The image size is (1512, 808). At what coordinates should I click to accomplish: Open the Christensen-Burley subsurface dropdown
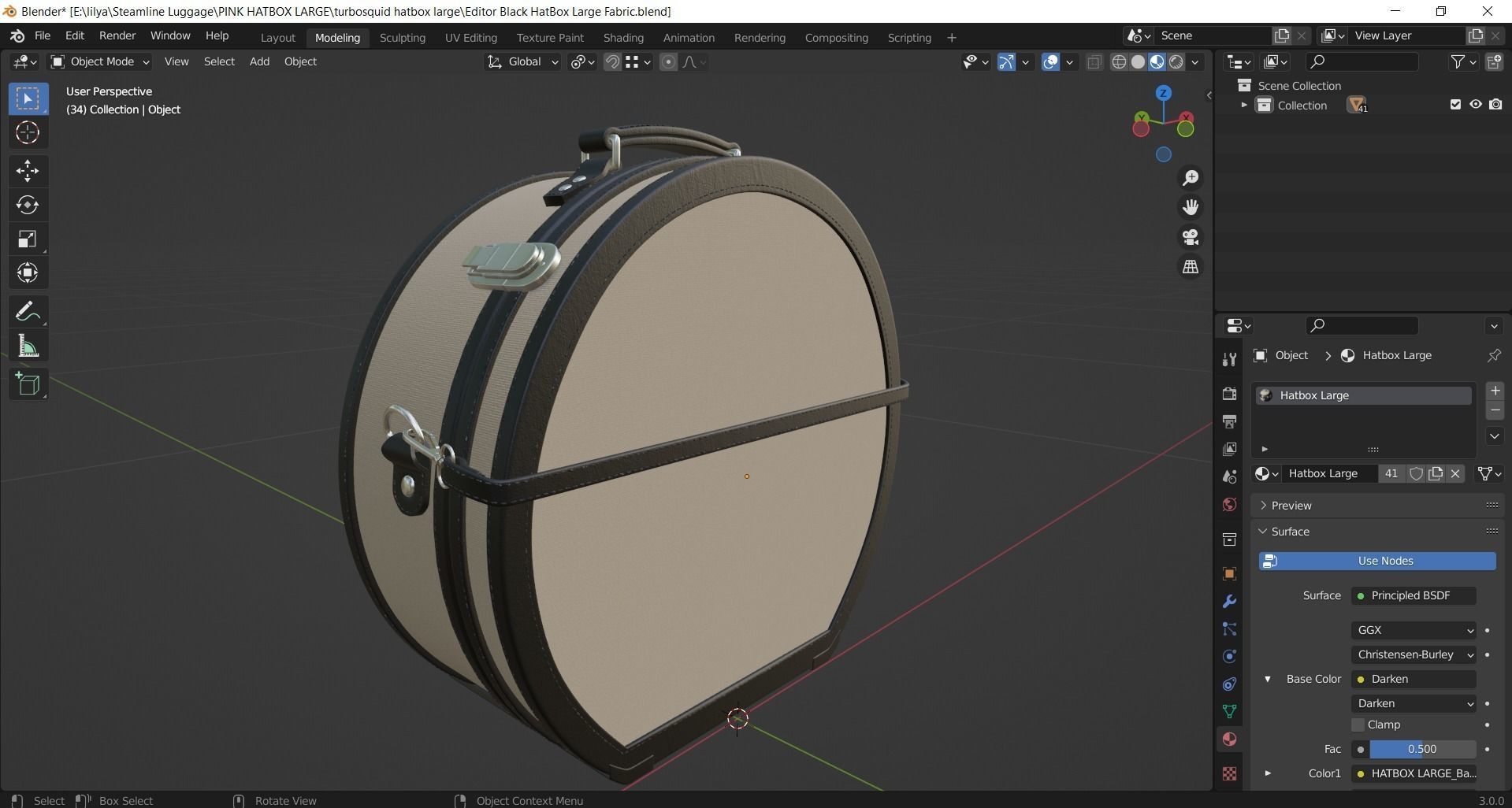(x=1414, y=654)
